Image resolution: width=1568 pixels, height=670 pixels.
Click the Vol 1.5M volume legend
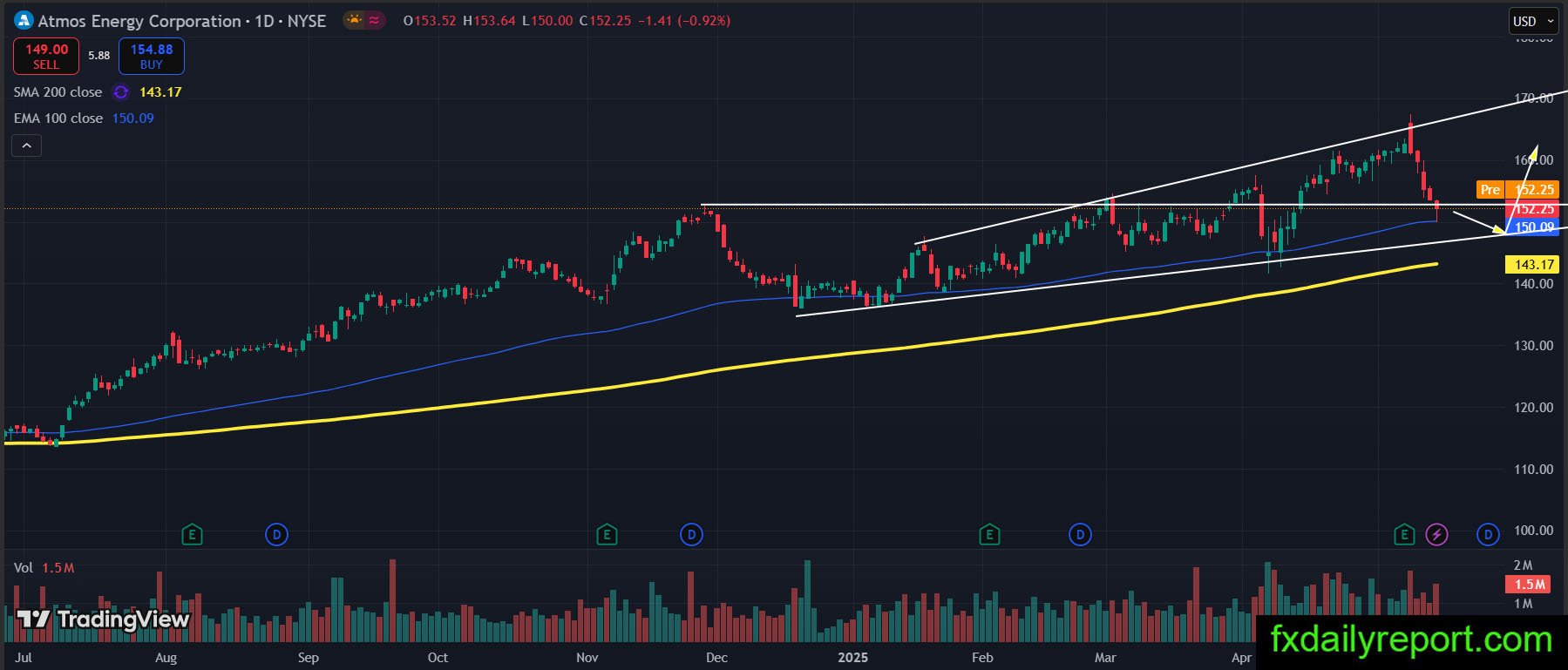tap(44, 568)
